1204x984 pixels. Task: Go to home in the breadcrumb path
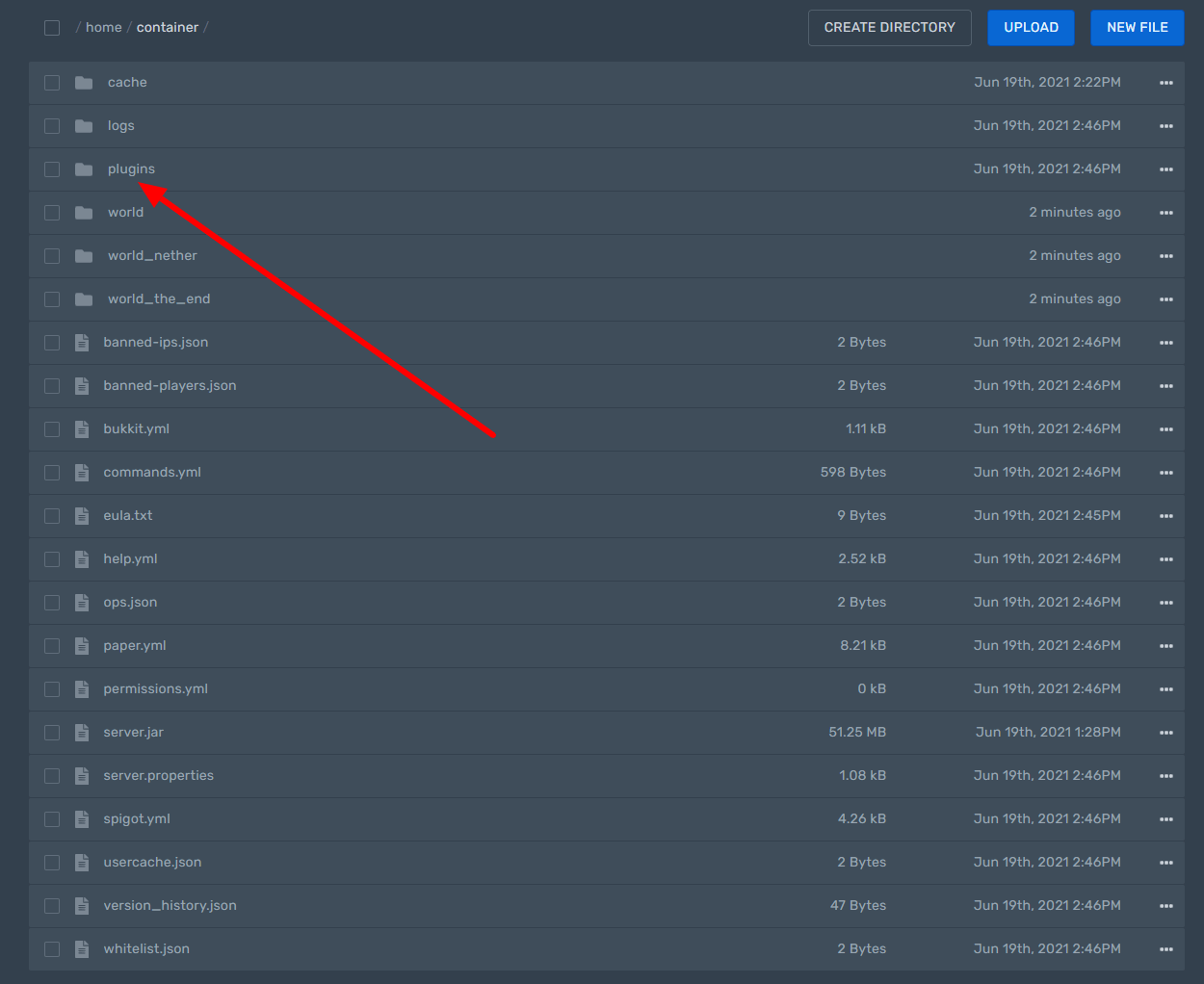point(103,27)
